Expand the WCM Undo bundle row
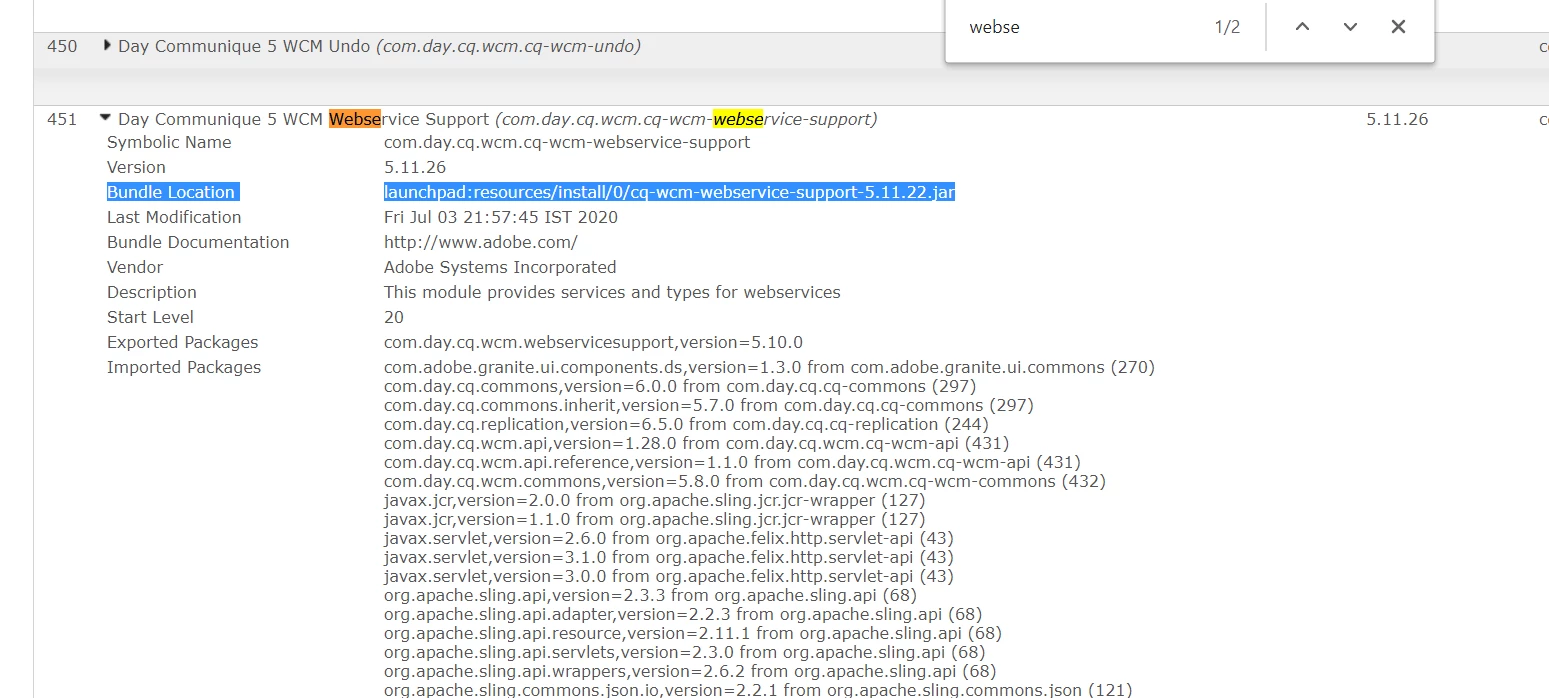This screenshot has width=1549, height=698. [107, 46]
